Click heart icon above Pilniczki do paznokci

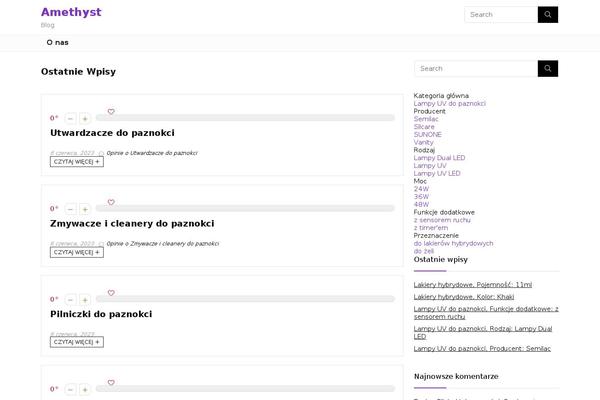pyautogui.click(x=111, y=293)
